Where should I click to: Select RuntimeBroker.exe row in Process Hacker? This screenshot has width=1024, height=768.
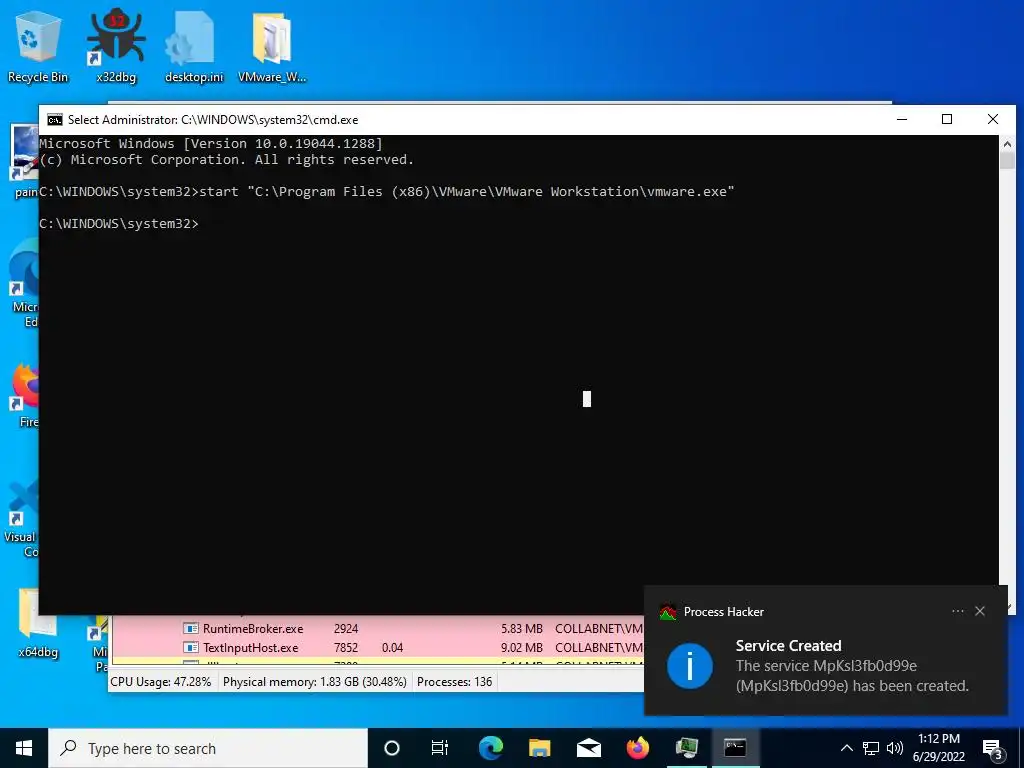377,629
